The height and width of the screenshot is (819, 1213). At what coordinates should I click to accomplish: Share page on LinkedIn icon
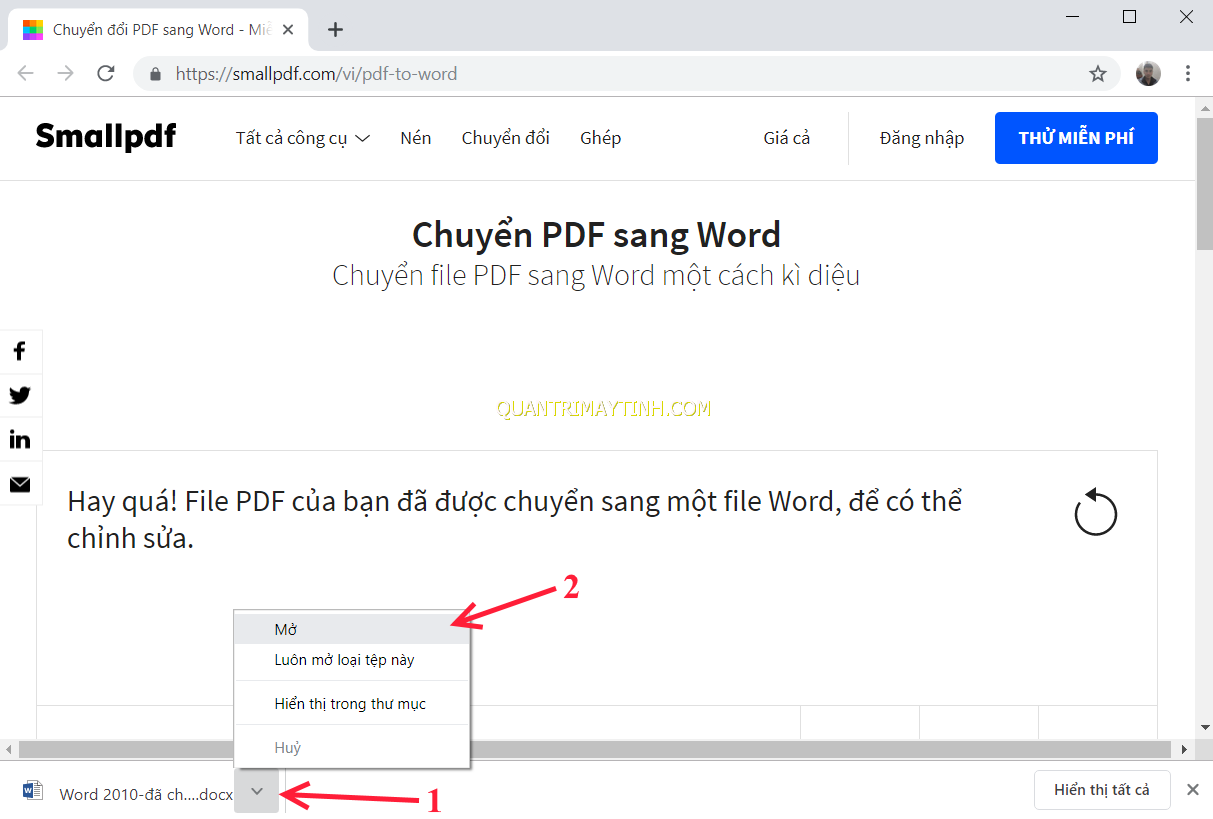point(20,439)
